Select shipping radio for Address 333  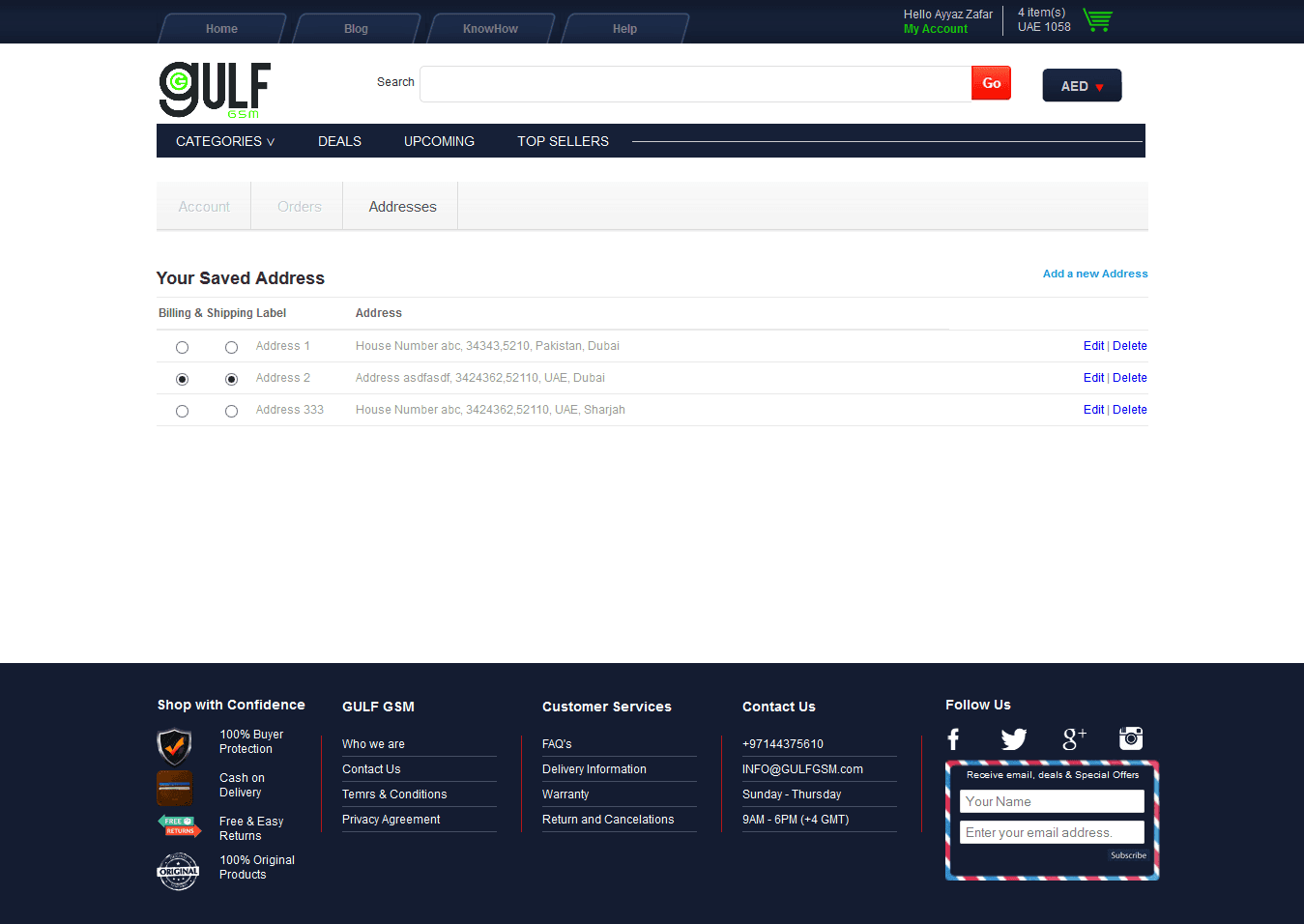(x=231, y=411)
